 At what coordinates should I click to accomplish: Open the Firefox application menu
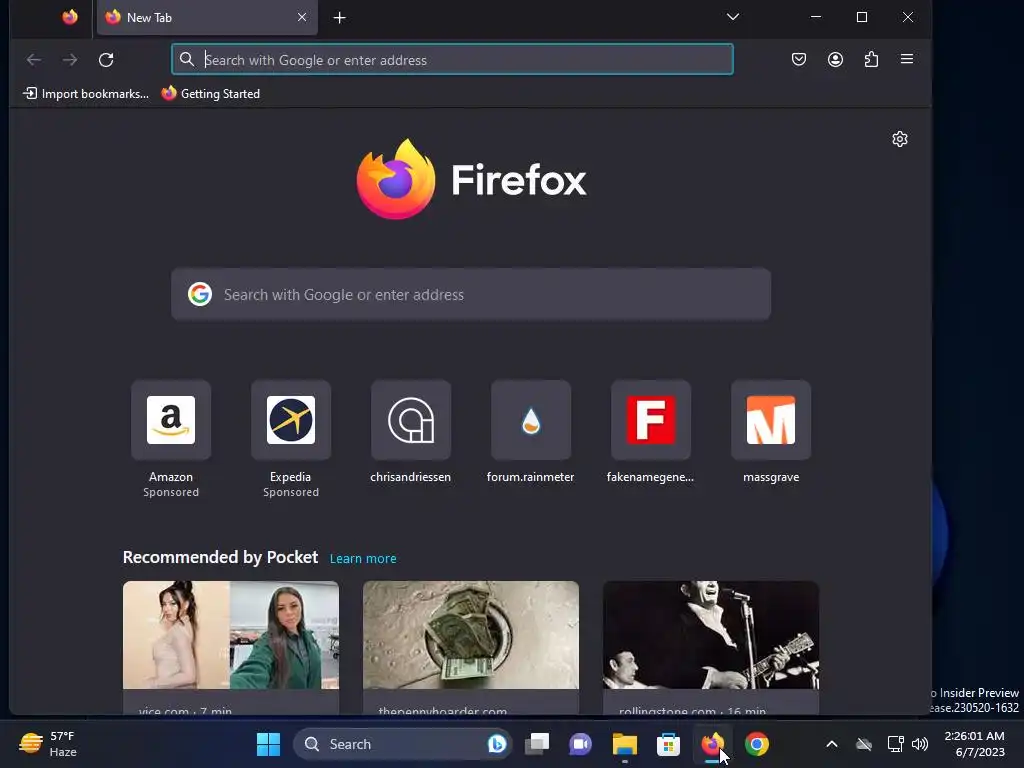[x=907, y=59]
